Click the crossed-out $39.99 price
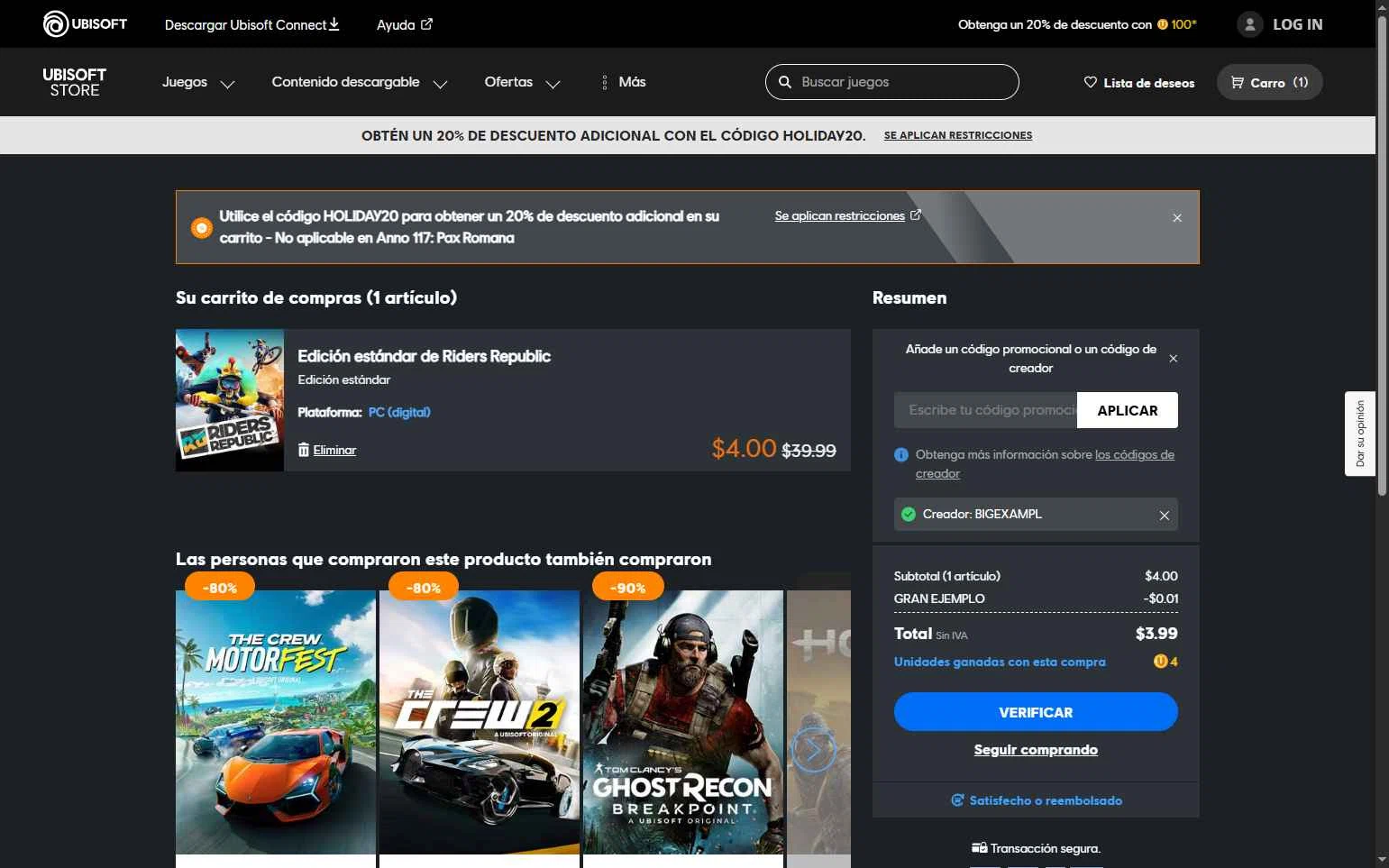 [809, 450]
